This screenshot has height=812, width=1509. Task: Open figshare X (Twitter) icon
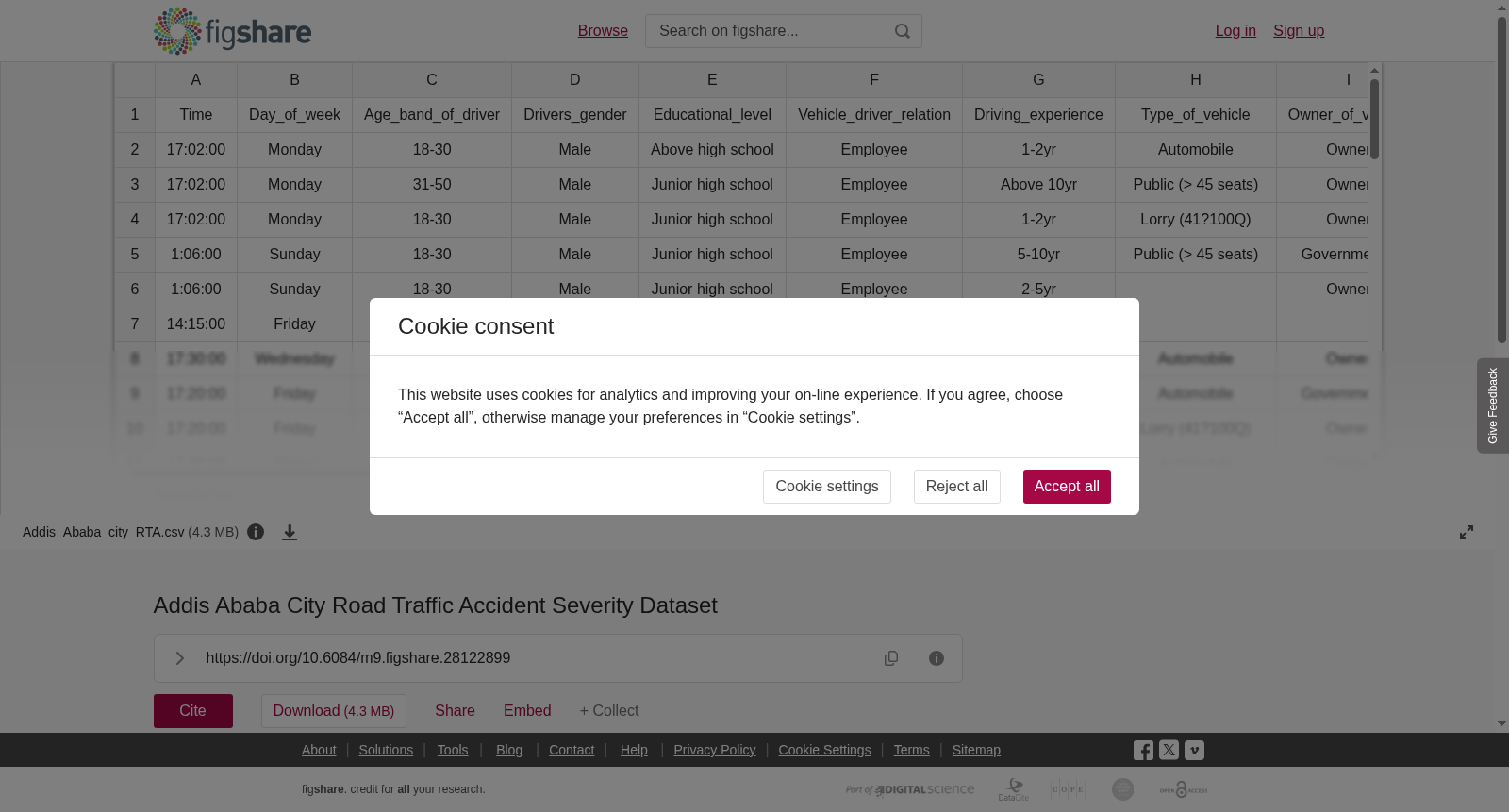click(1169, 751)
